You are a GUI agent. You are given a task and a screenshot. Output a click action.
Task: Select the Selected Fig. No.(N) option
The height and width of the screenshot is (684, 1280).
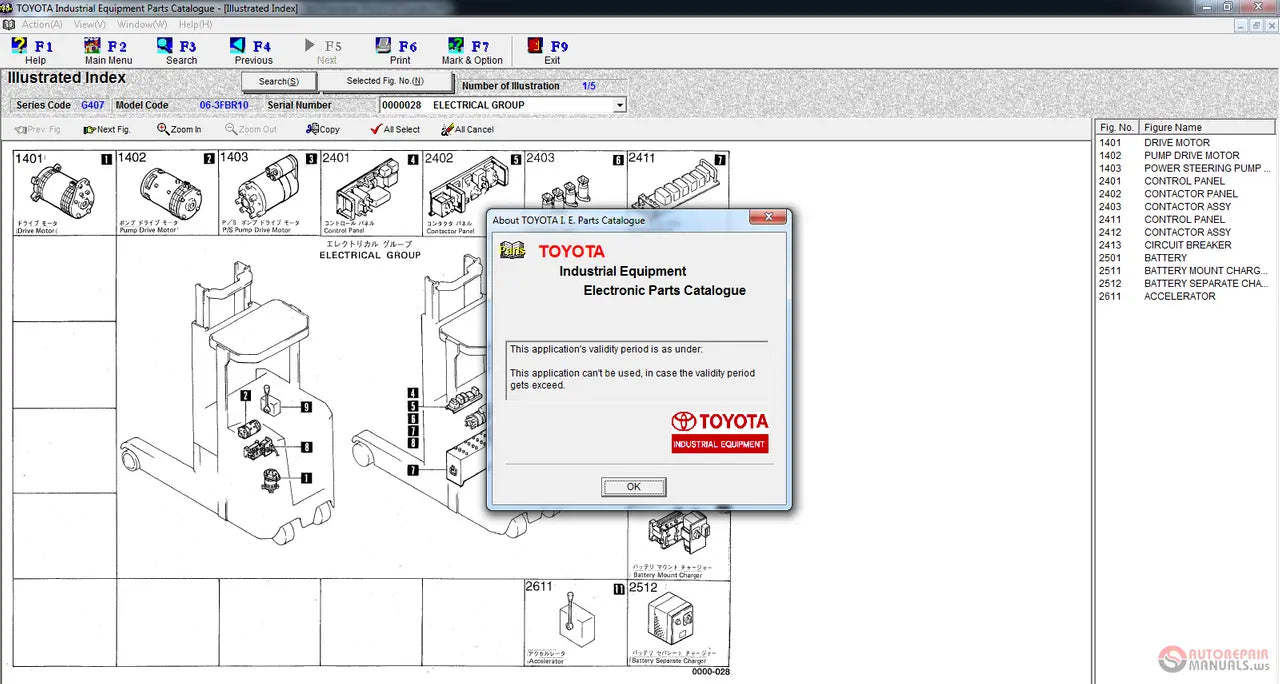tap(387, 81)
